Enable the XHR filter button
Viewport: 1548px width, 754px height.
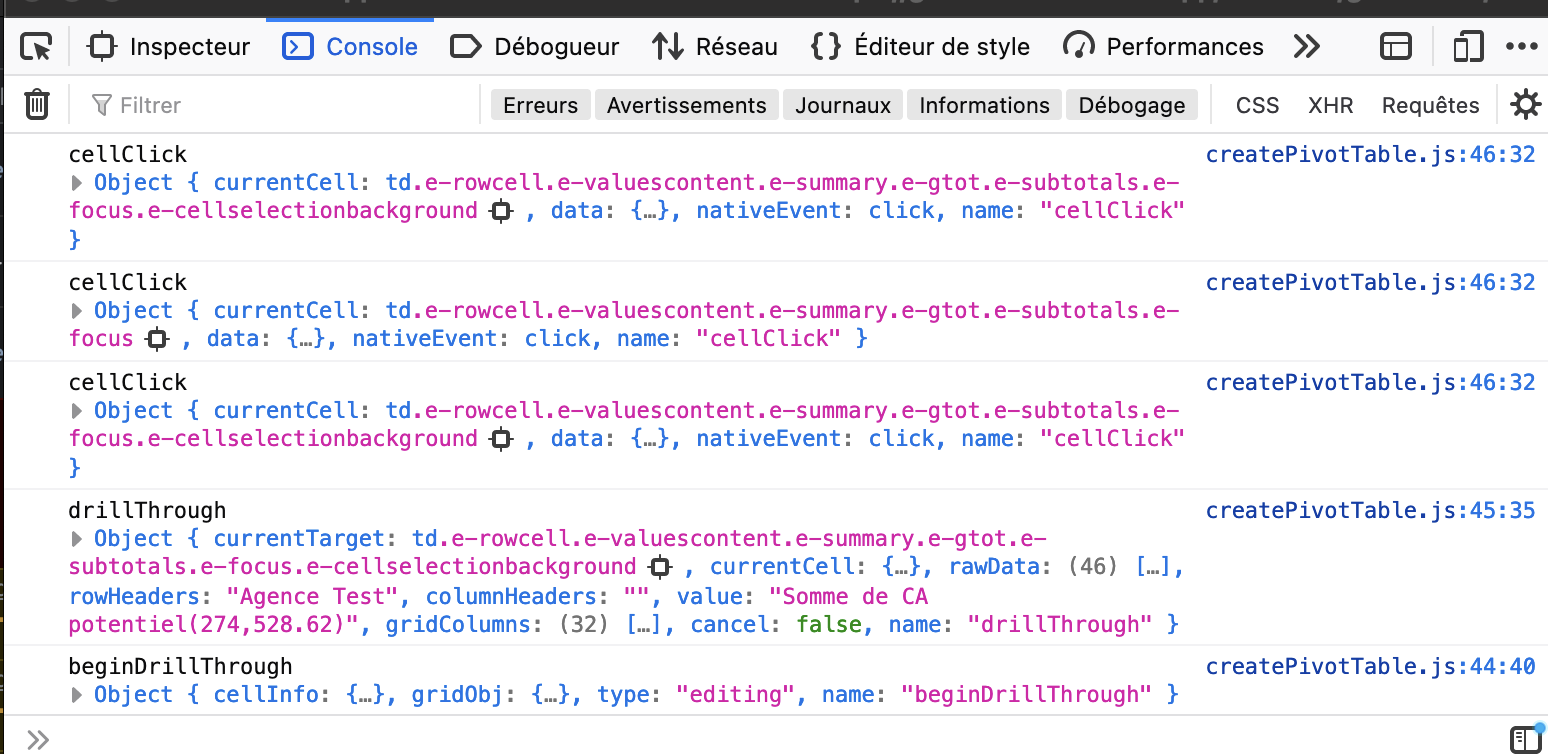[1330, 105]
